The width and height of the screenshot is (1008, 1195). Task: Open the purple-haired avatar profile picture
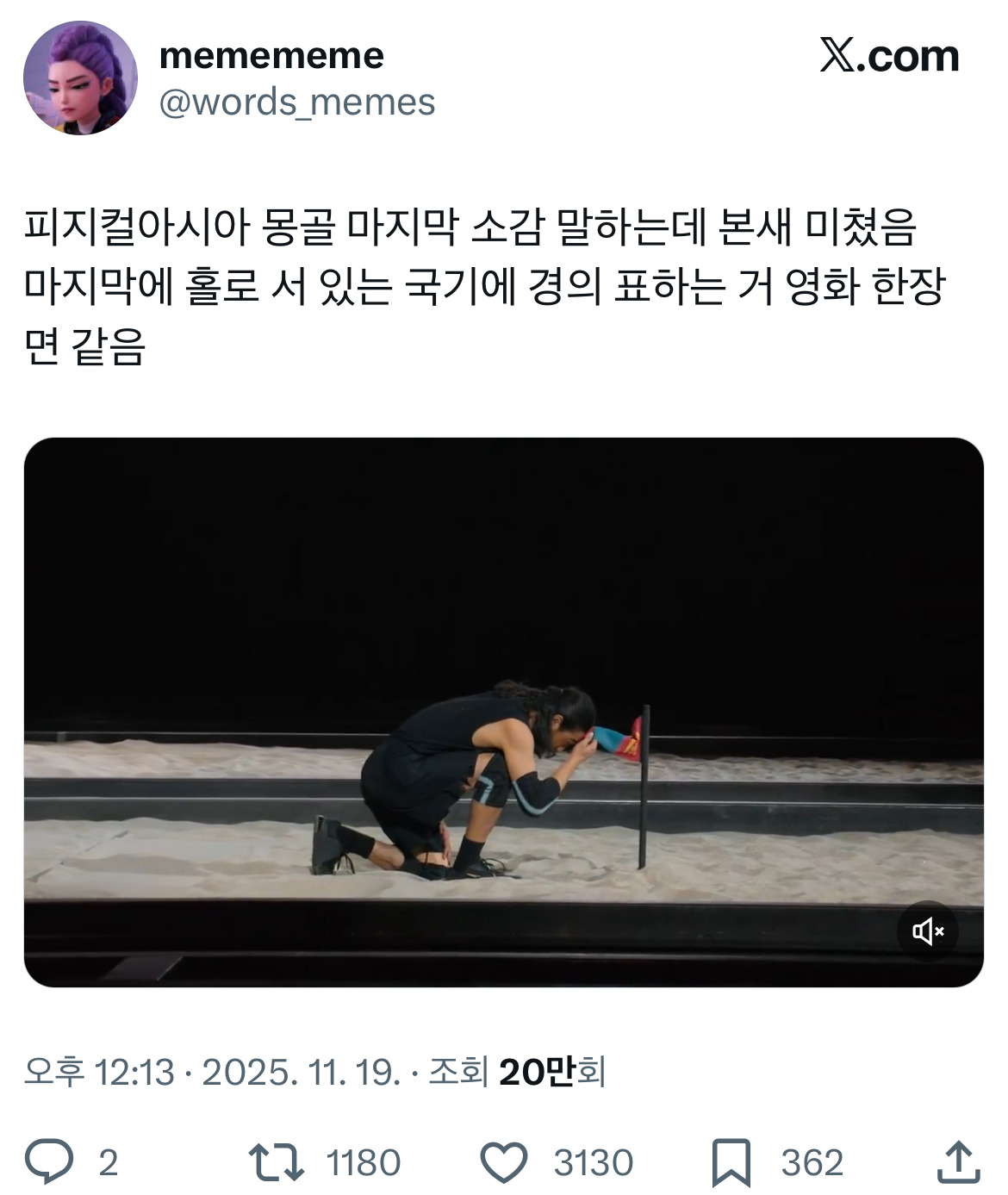tap(80, 78)
